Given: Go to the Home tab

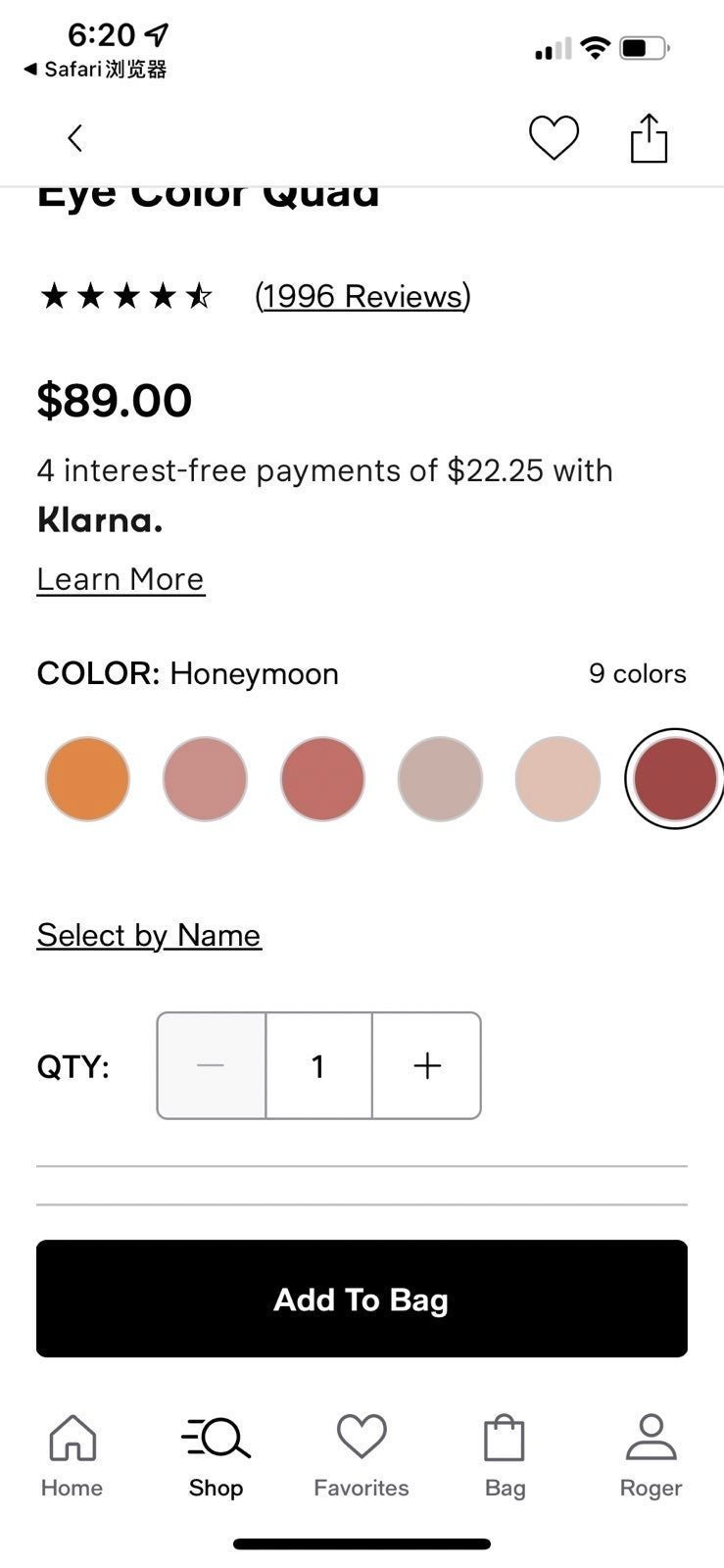Looking at the screenshot, I should [72, 1456].
